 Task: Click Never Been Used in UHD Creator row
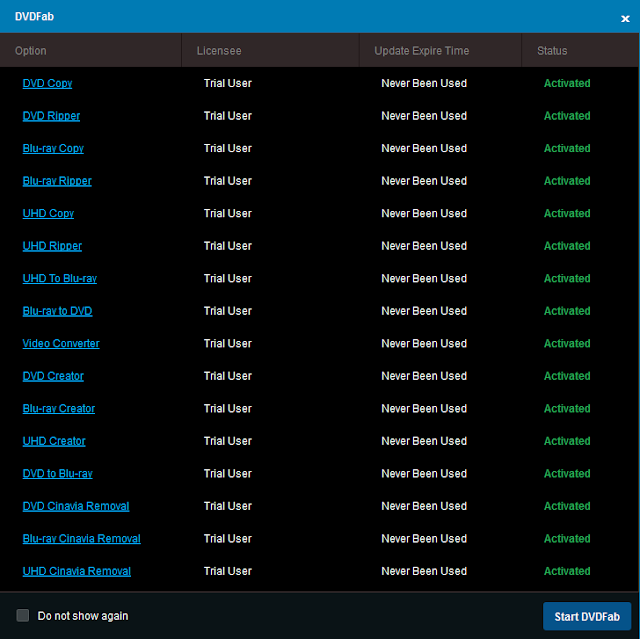point(424,441)
